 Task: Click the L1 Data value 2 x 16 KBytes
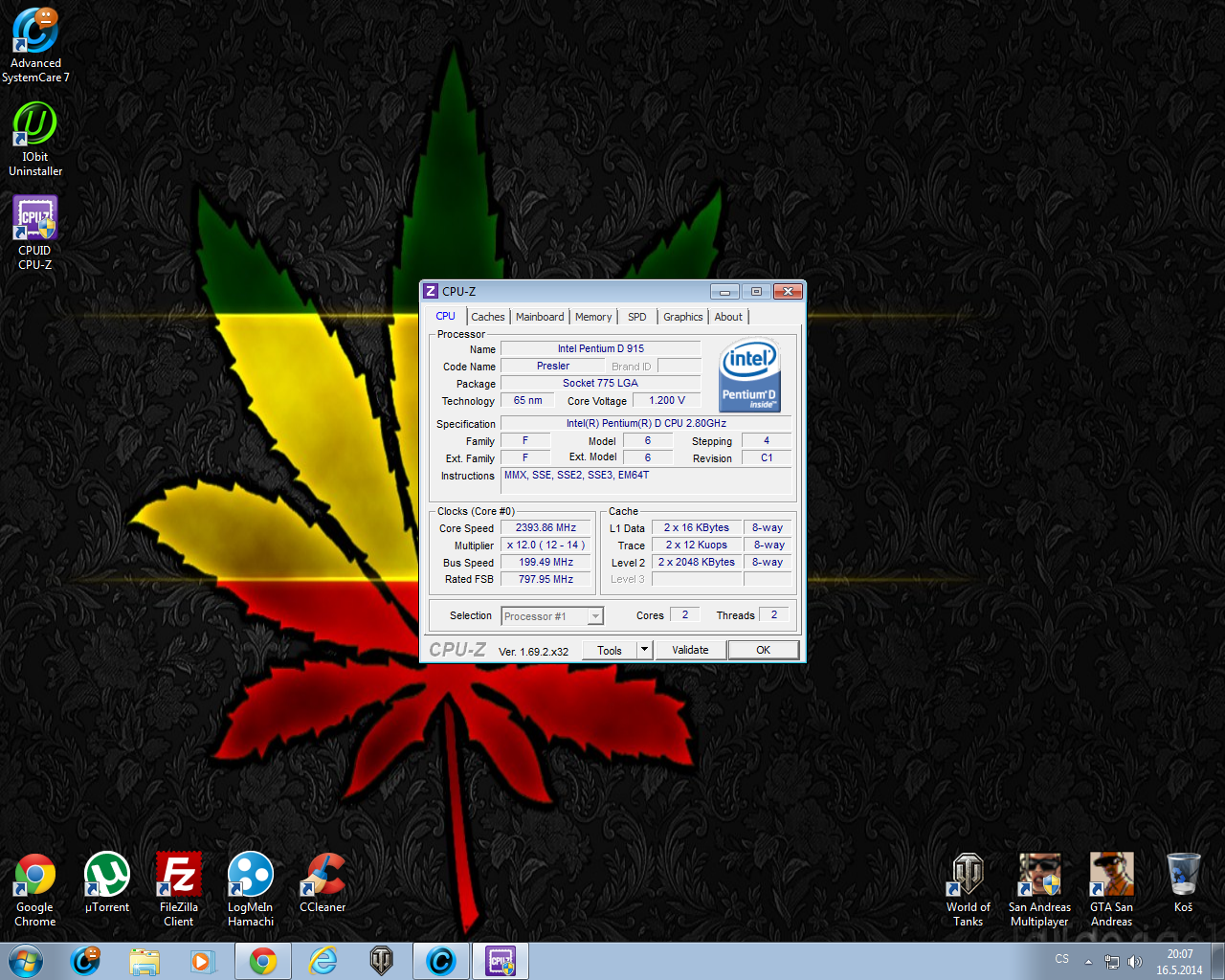[x=697, y=527]
